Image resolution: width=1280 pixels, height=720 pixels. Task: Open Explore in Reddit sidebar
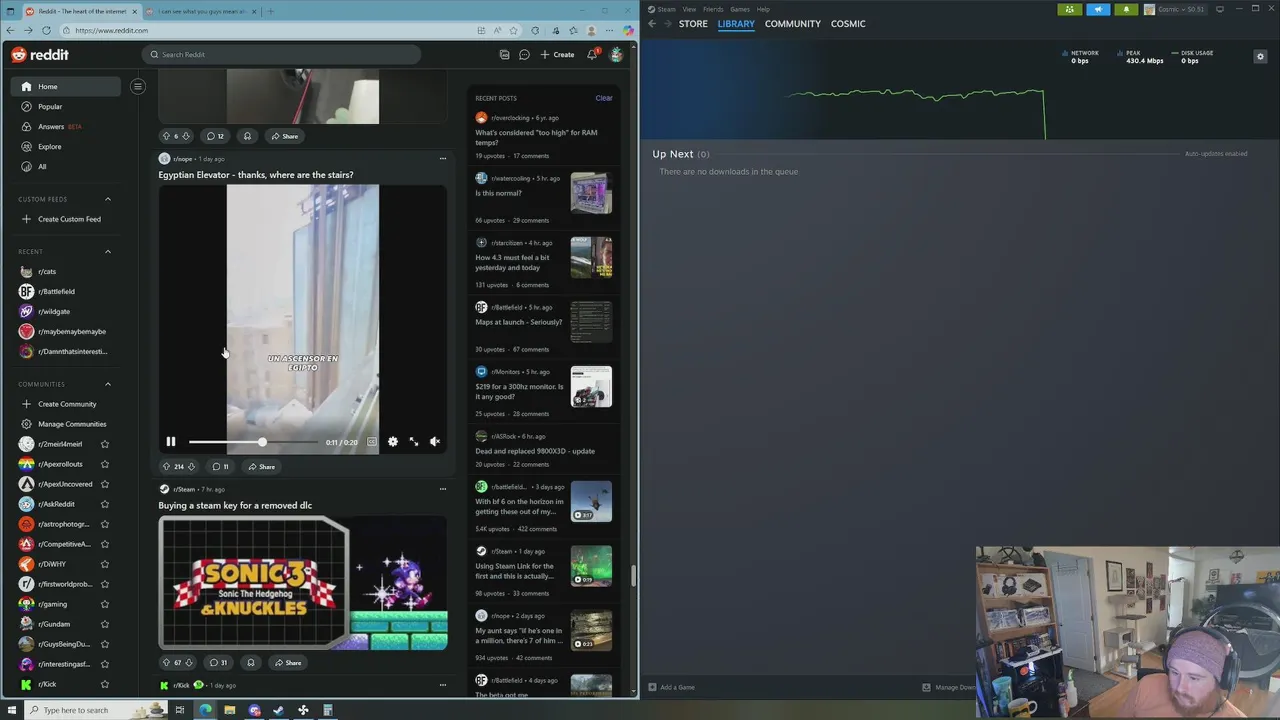point(66,147)
